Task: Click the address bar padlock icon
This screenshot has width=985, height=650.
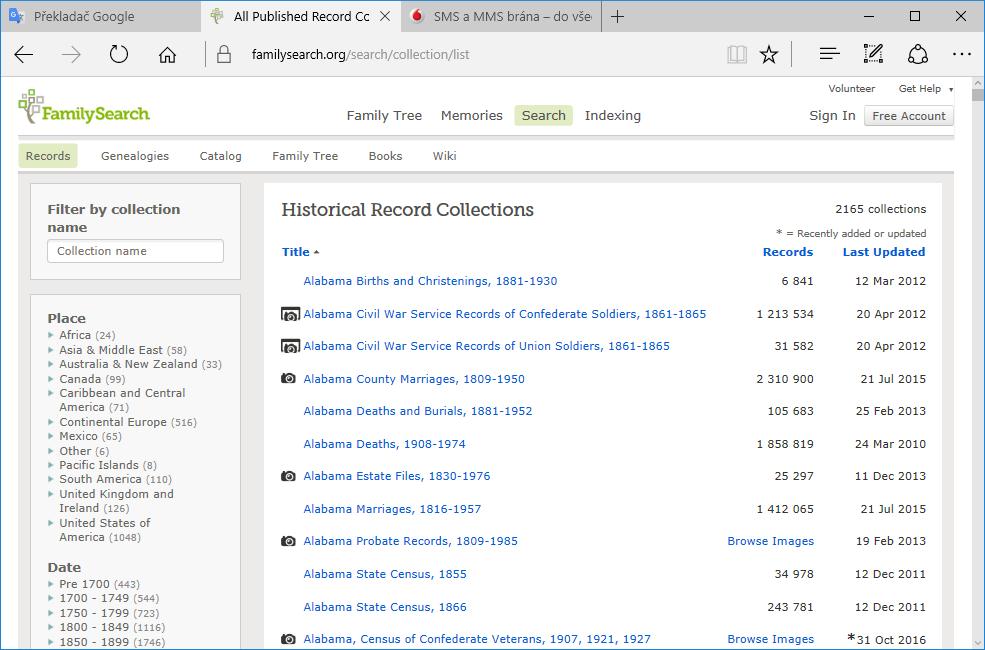Action: coord(224,55)
